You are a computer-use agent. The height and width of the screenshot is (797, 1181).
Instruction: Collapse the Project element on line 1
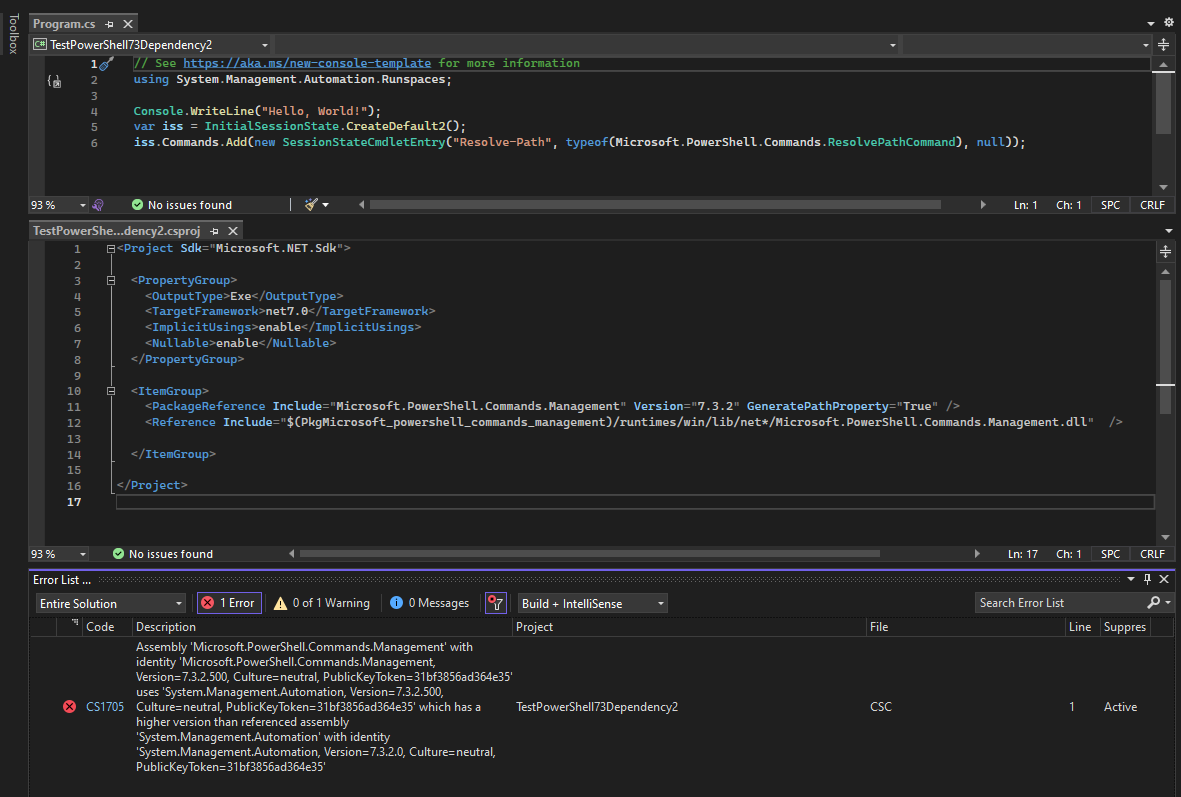click(x=111, y=249)
